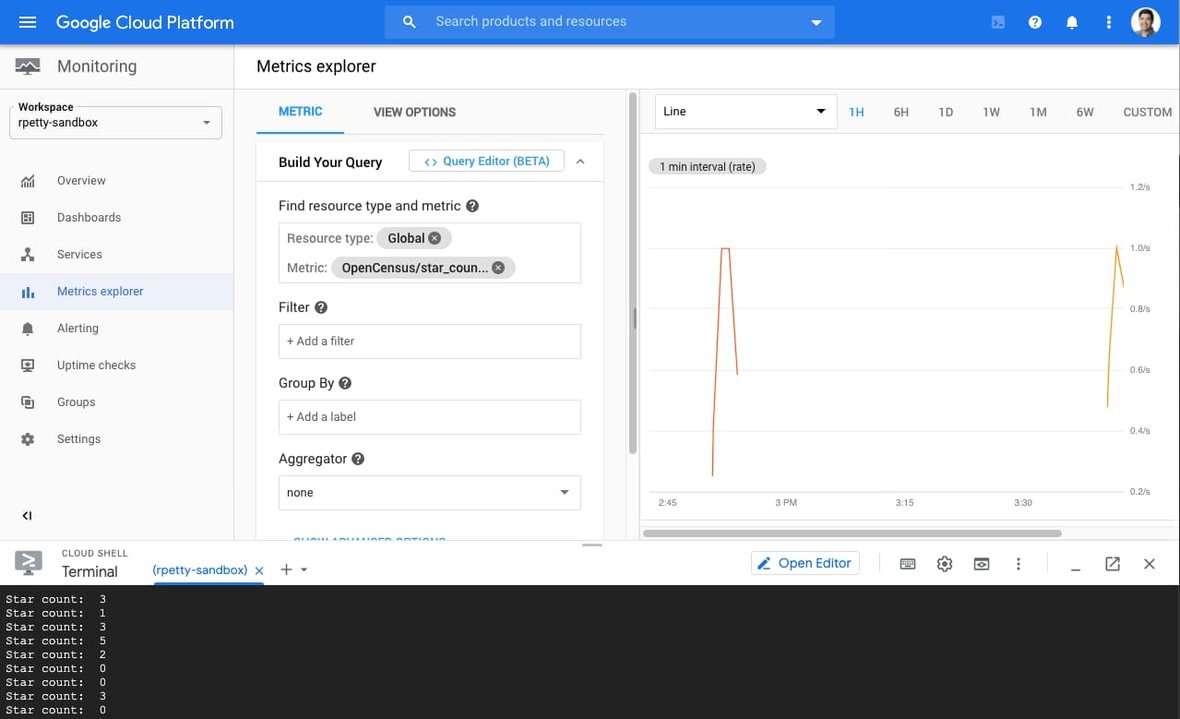1180x719 pixels.
Task: Switch to the METRIC tab
Action: pyautogui.click(x=300, y=111)
